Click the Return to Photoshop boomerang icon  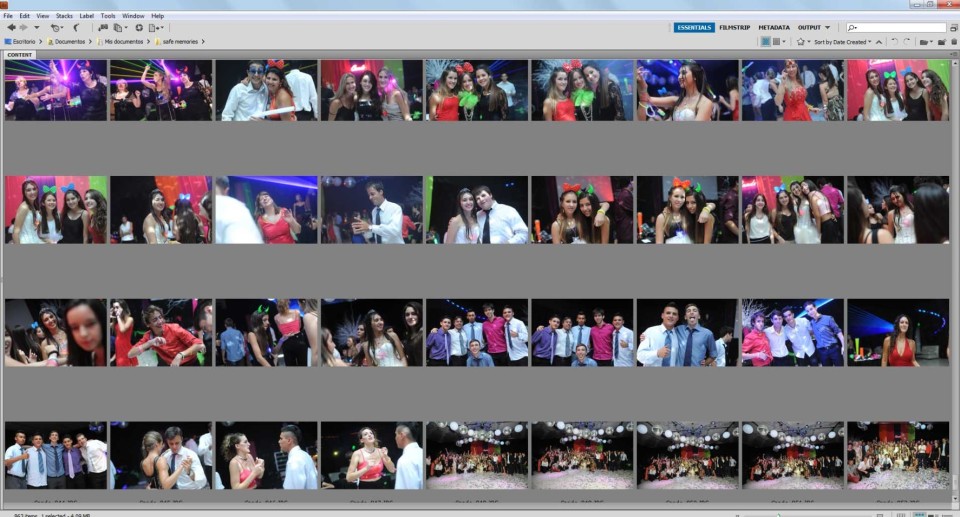75,28
